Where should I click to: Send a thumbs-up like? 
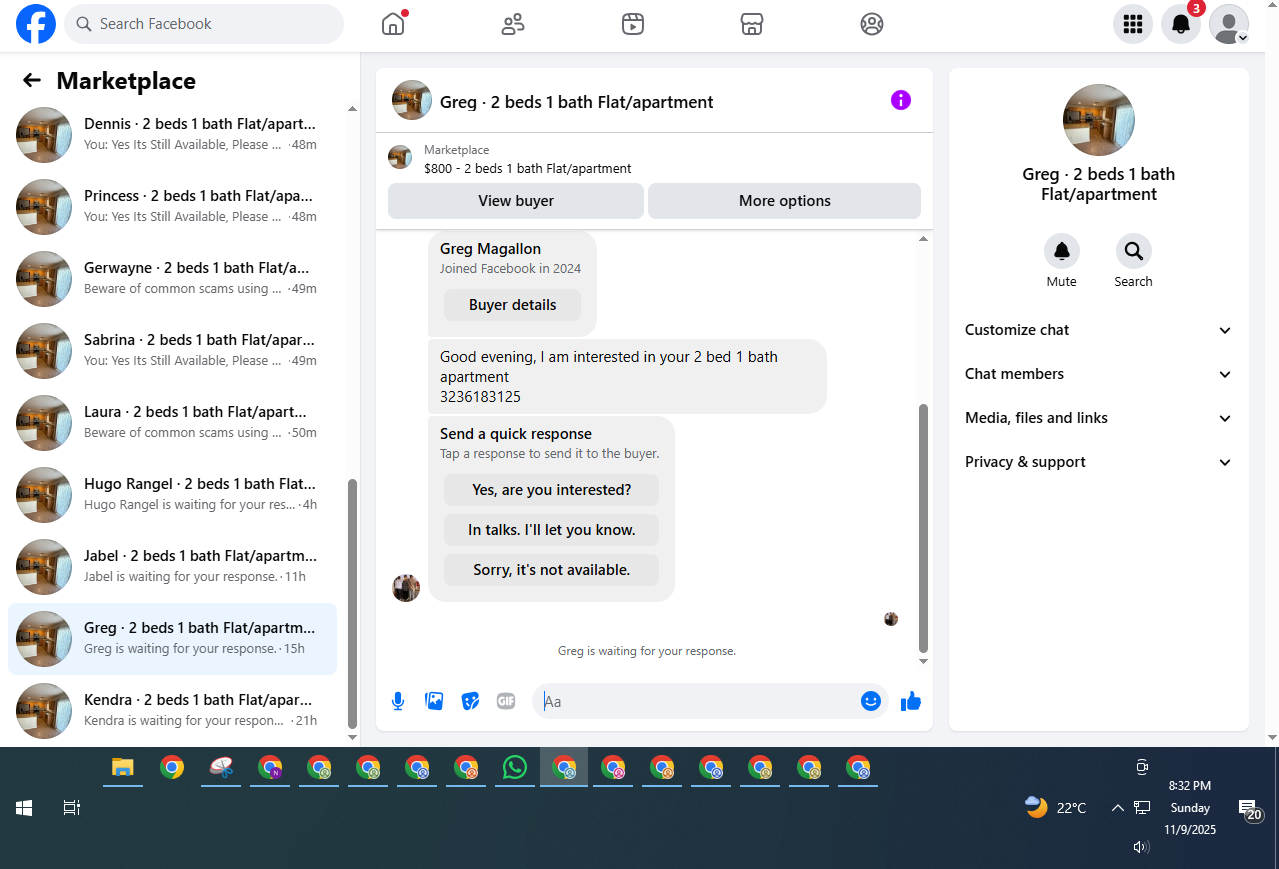point(910,701)
